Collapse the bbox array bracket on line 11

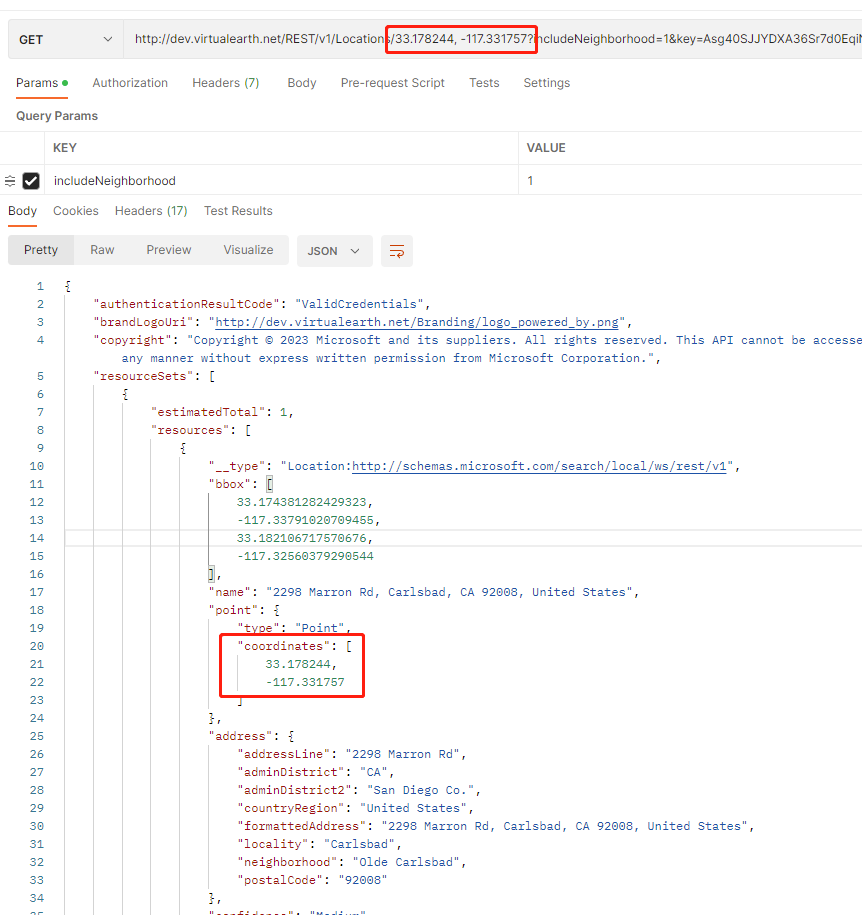pyautogui.click(x=270, y=484)
